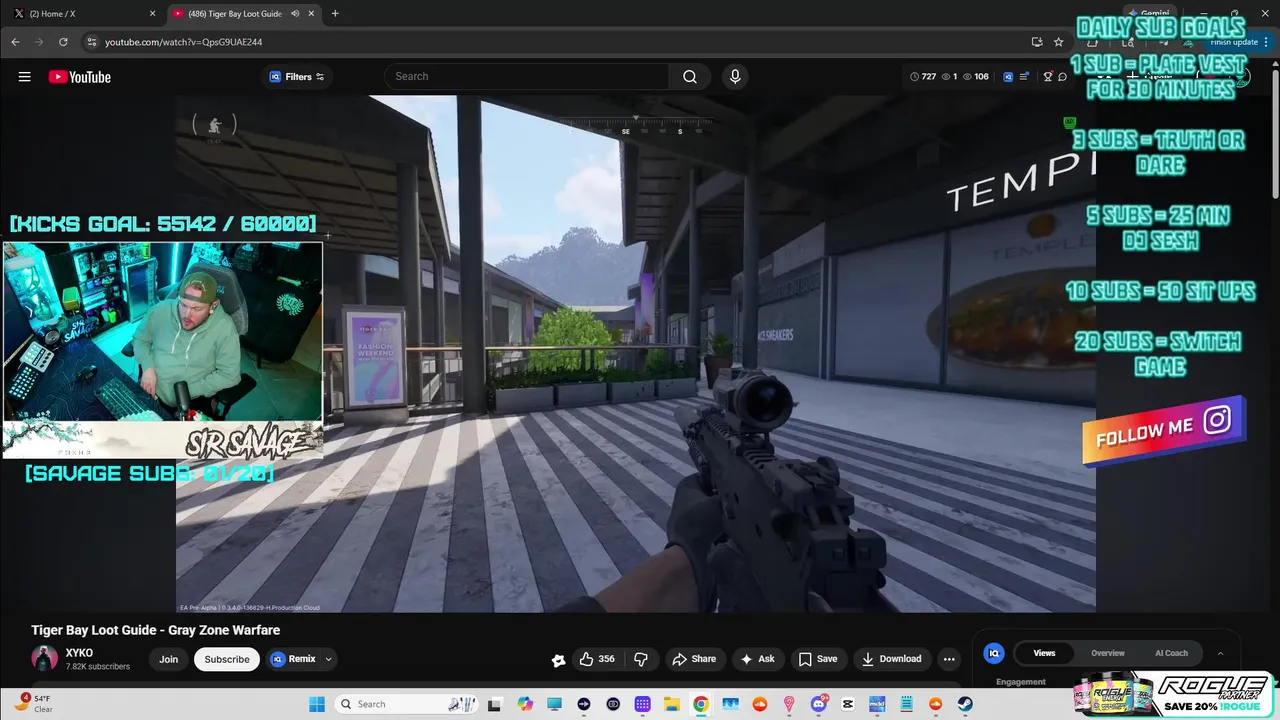Reload the YouTube page
Image resolution: width=1280 pixels, height=720 pixels.
coord(63,42)
